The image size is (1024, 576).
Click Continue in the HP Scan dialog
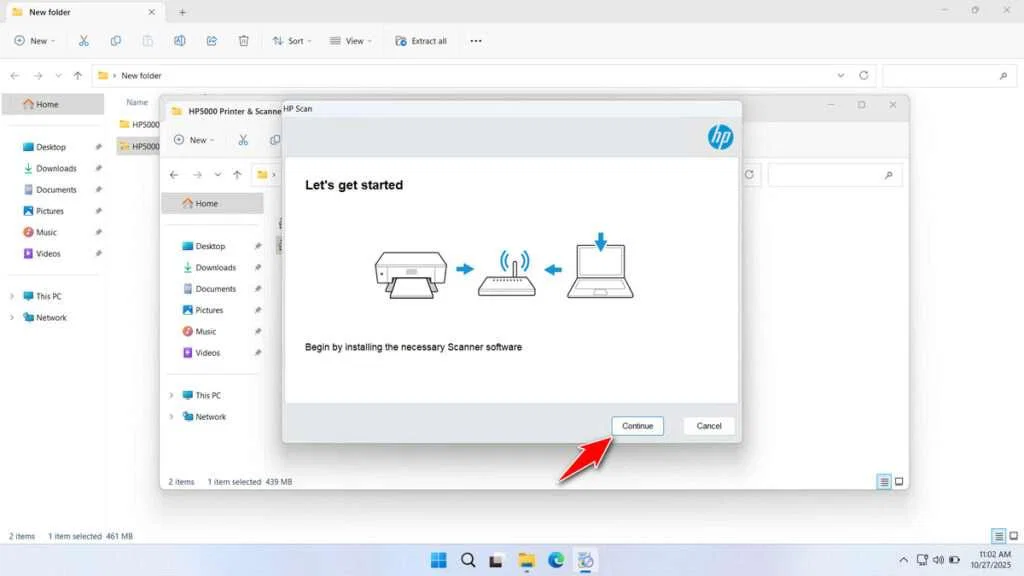point(637,425)
